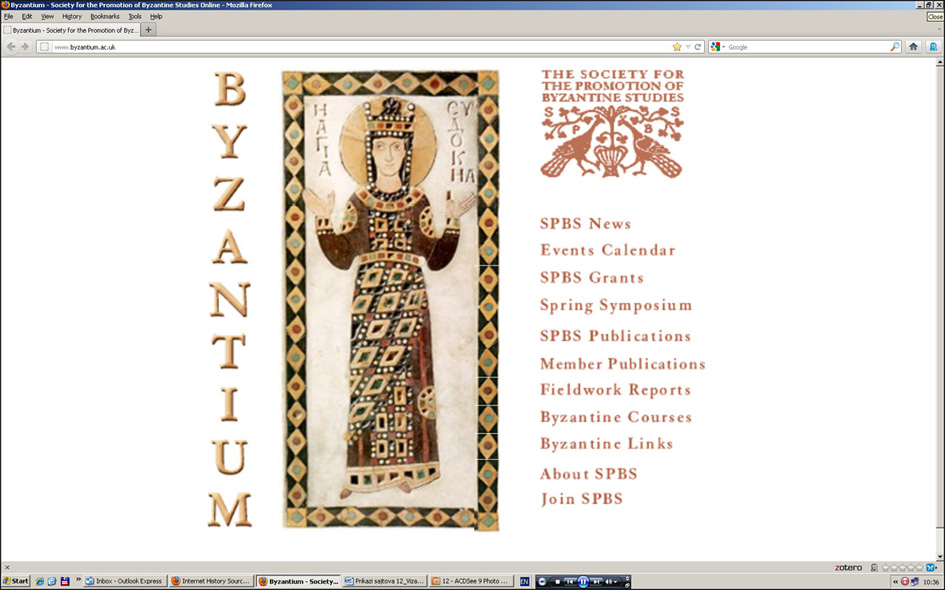Expand hidden system tray icons
Screen dimensions: 945x590
point(895,581)
